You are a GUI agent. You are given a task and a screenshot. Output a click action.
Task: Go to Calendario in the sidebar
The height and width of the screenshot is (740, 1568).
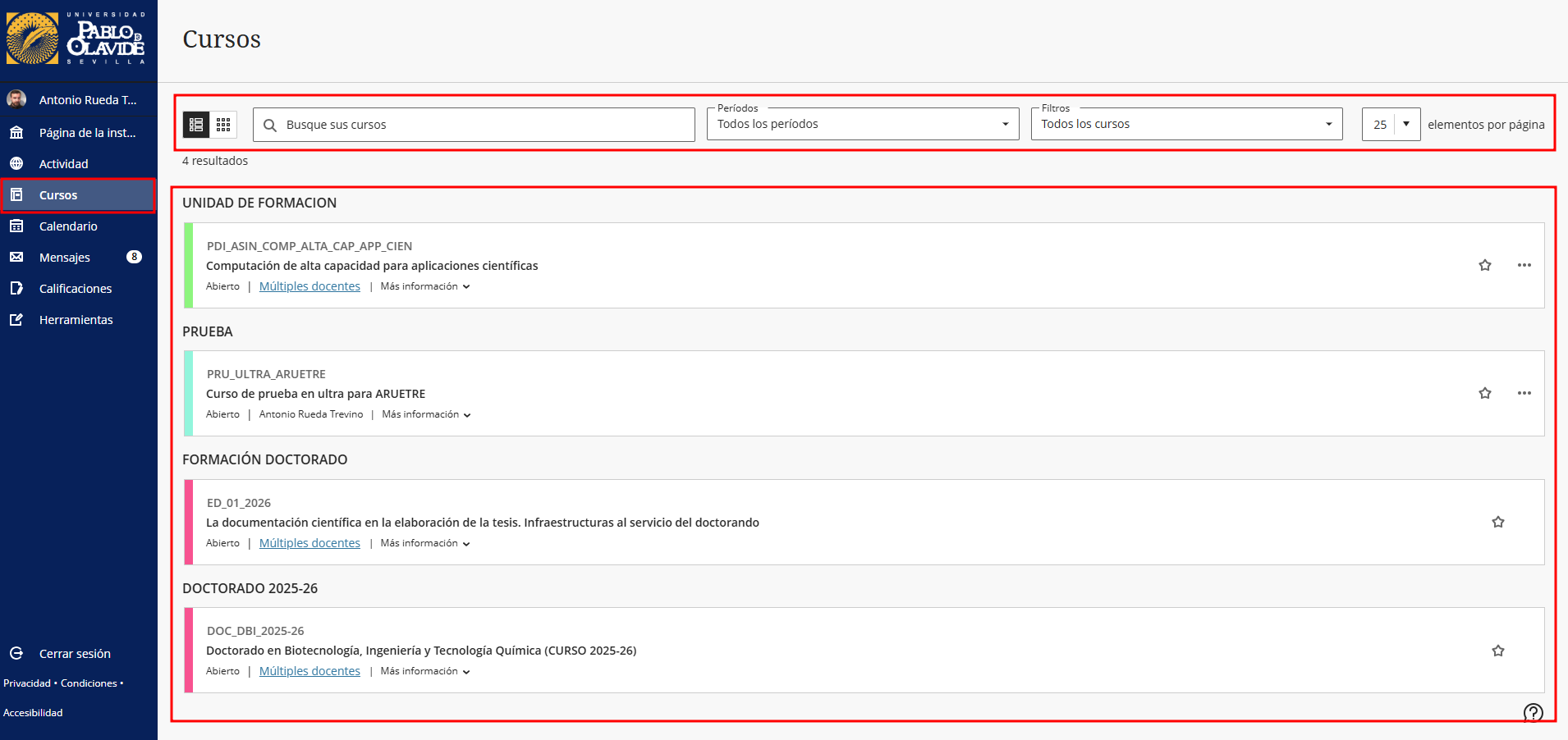coord(68,226)
